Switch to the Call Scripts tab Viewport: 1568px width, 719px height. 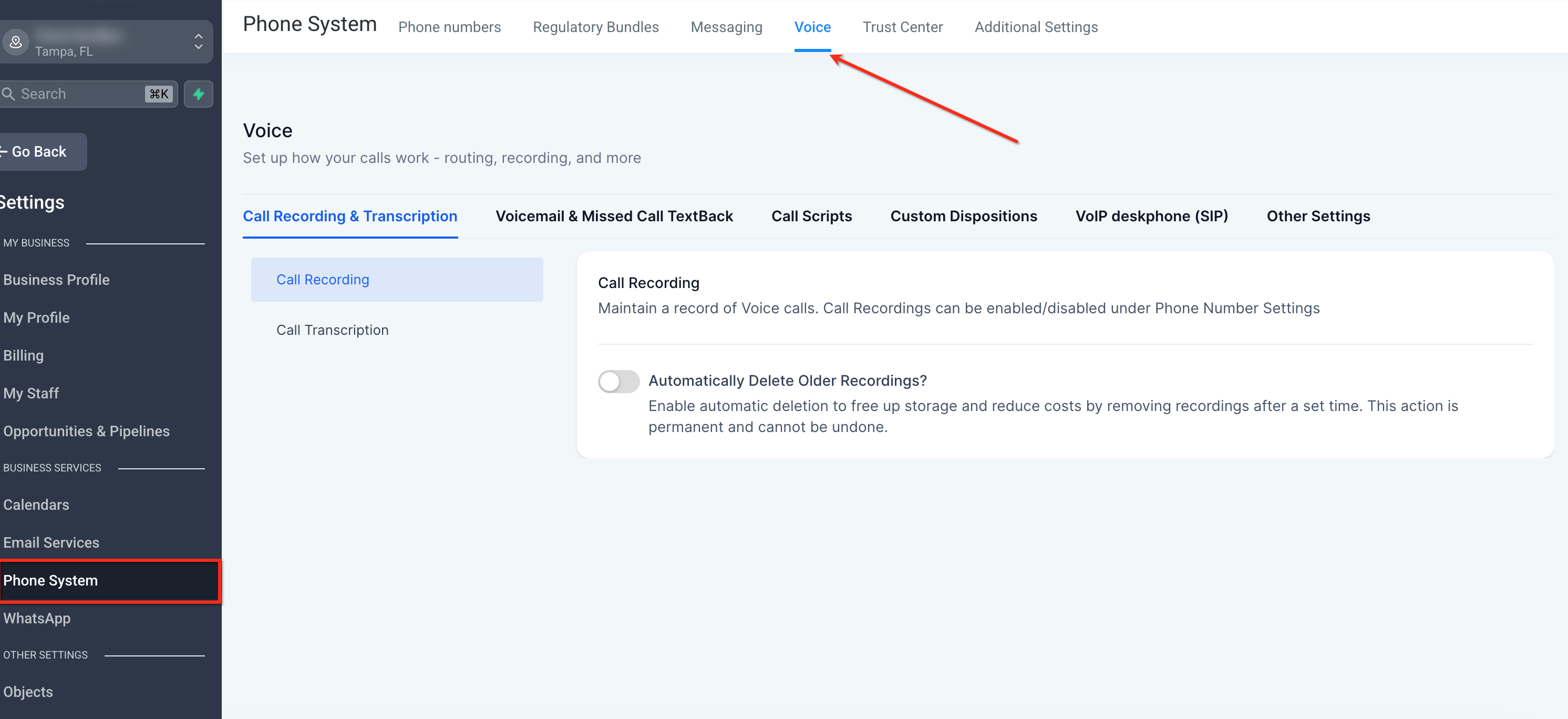pos(811,216)
